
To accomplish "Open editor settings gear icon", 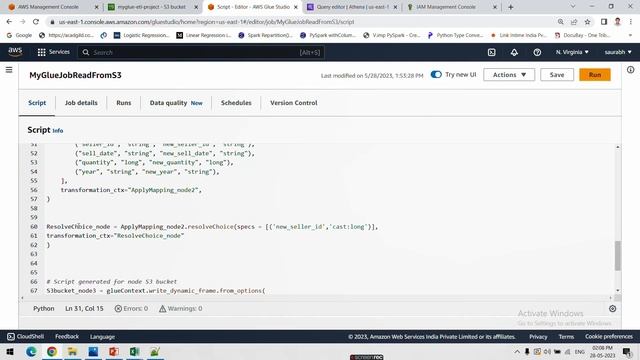I will (x=613, y=309).
